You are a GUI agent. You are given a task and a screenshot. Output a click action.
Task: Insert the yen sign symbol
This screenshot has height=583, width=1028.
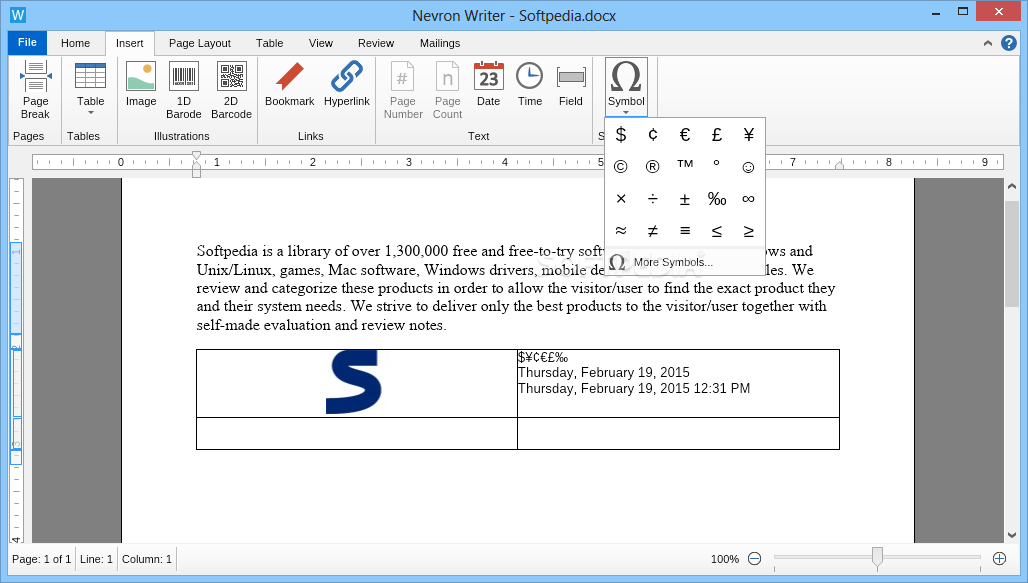tap(749, 134)
